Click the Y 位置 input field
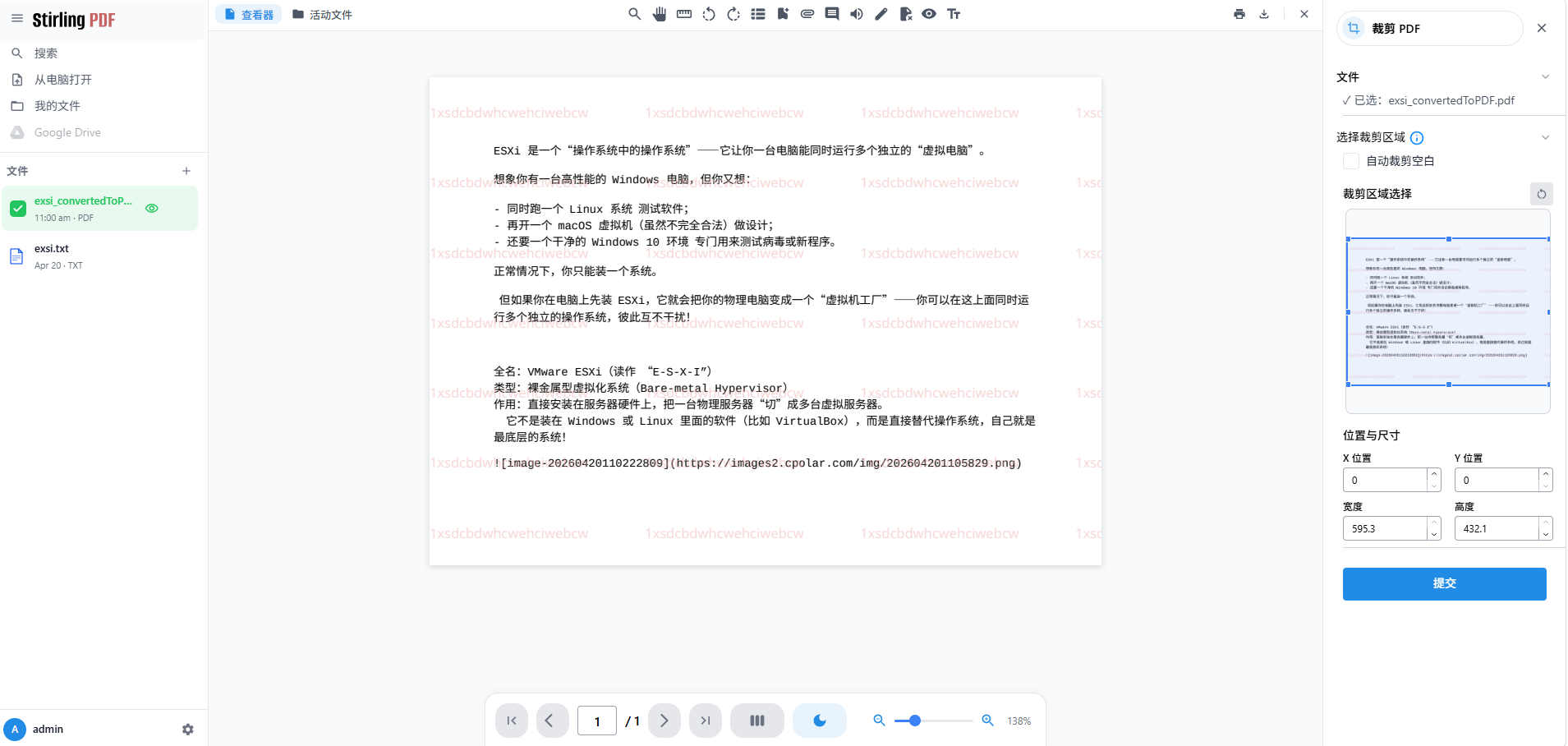The image size is (1568, 746). tap(1497, 480)
